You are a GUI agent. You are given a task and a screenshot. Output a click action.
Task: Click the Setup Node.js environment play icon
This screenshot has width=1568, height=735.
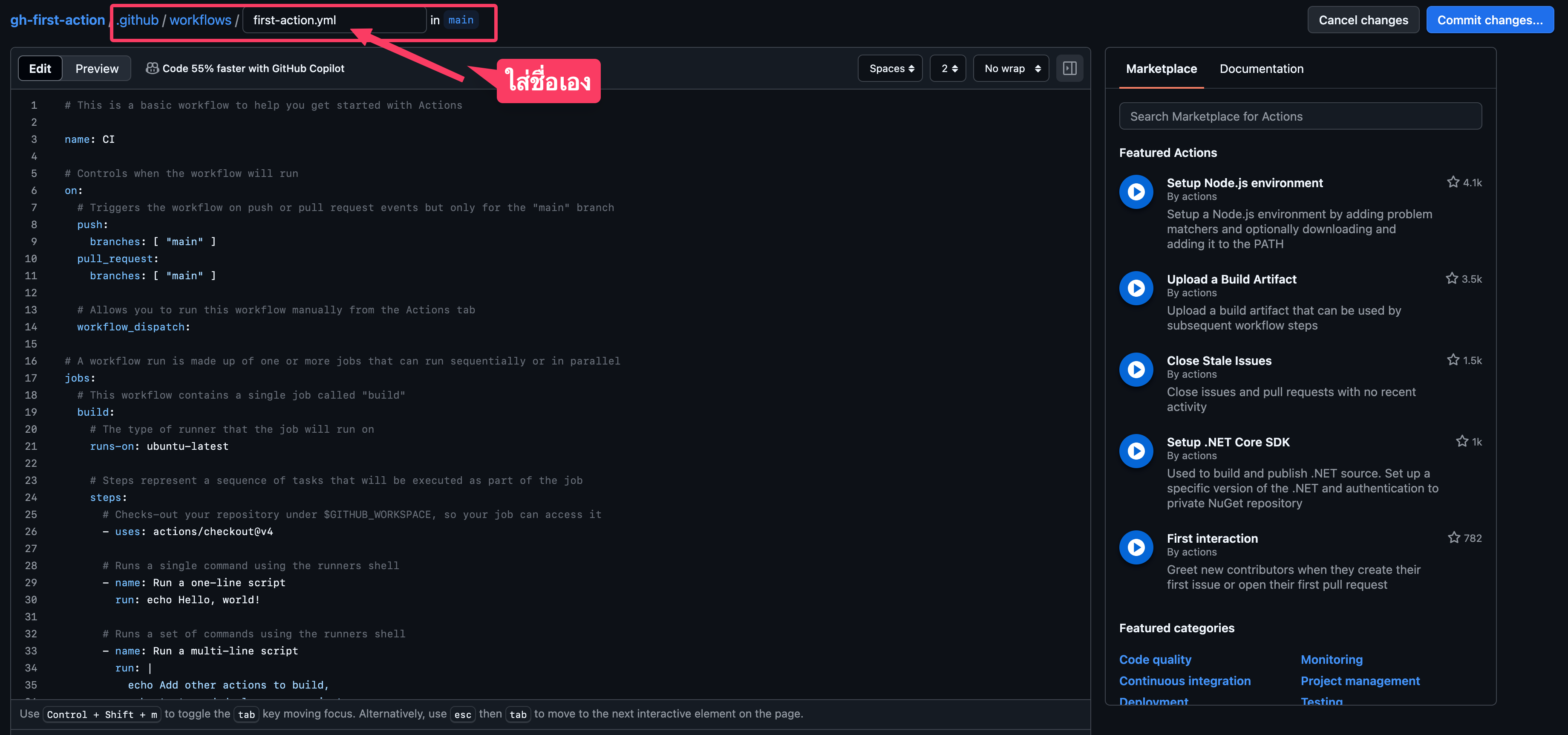pyautogui.click(x=1136, y=192)
